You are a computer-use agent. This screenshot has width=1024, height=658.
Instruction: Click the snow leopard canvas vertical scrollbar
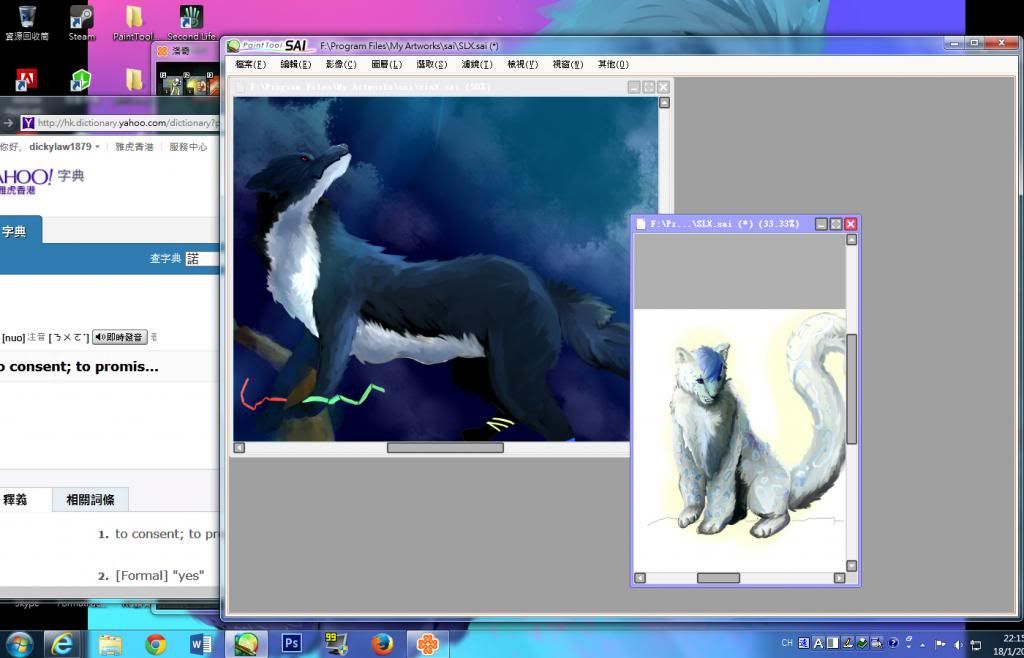tap(852, 388)
